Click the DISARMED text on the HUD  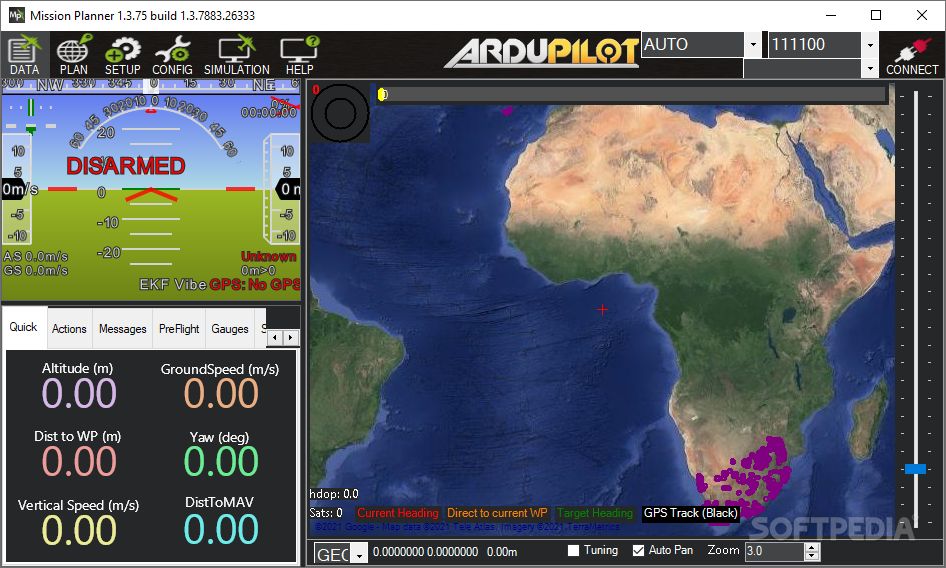tap(125, 166)
